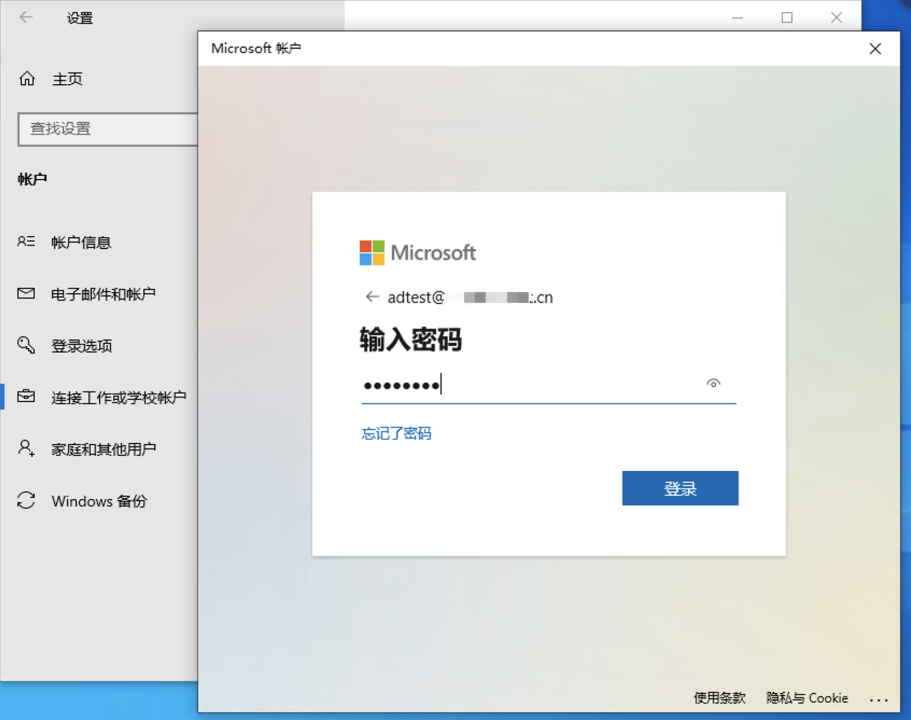Open Windows 备份 settings page
911x720 pixels.
[99, 501]
